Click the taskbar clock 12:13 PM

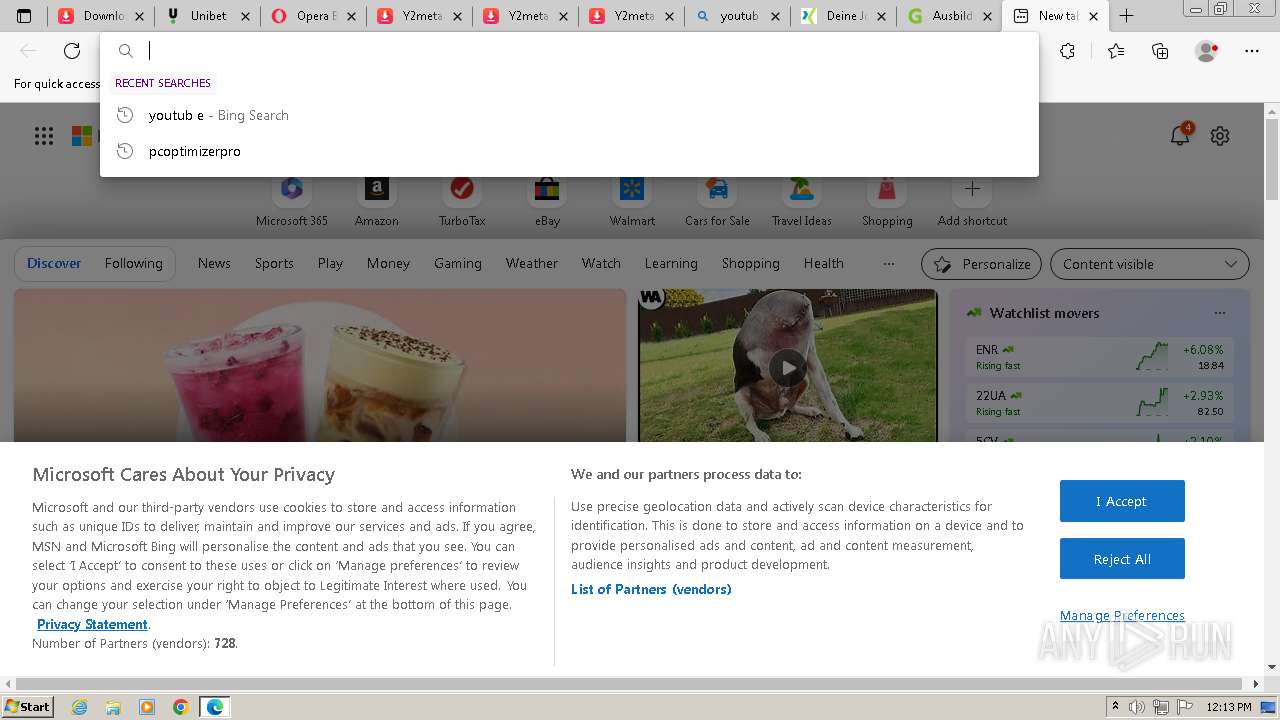[1229, 707]
